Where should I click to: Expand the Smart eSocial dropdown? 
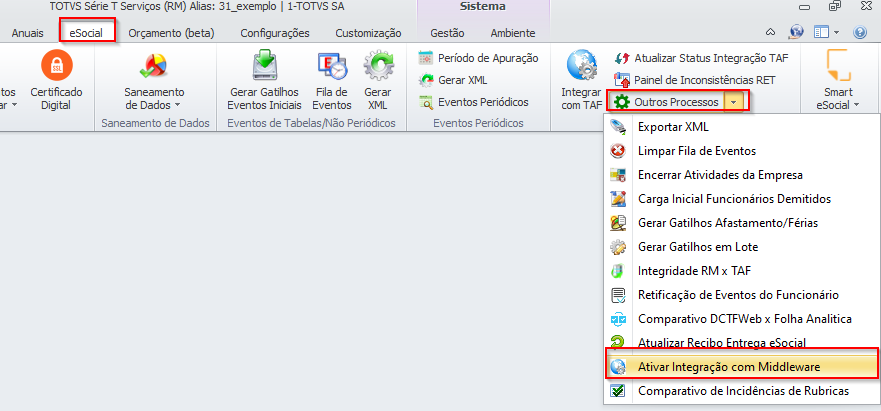[x=856, y=105]
